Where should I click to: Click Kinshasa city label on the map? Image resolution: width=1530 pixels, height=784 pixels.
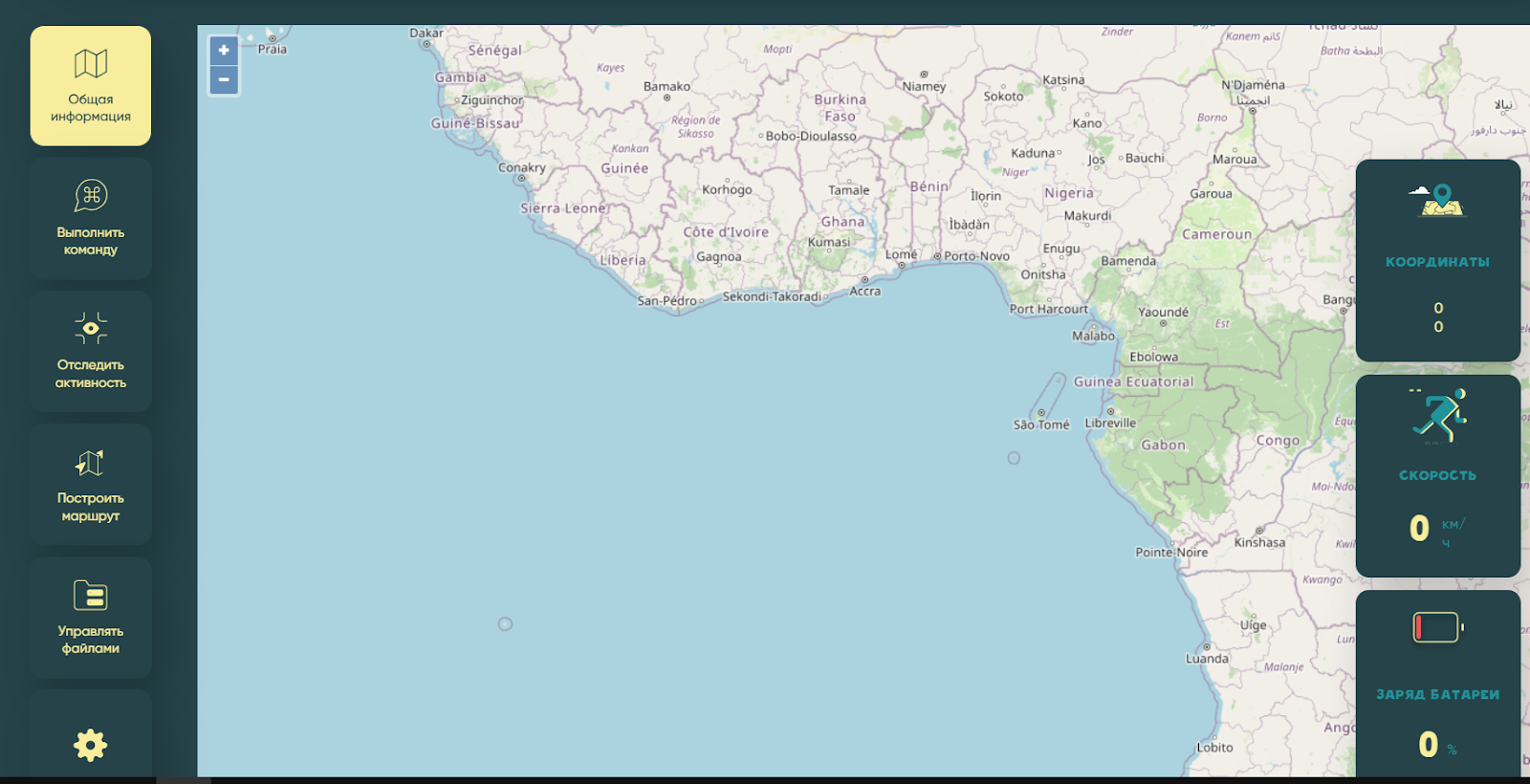pos(1259,542)
